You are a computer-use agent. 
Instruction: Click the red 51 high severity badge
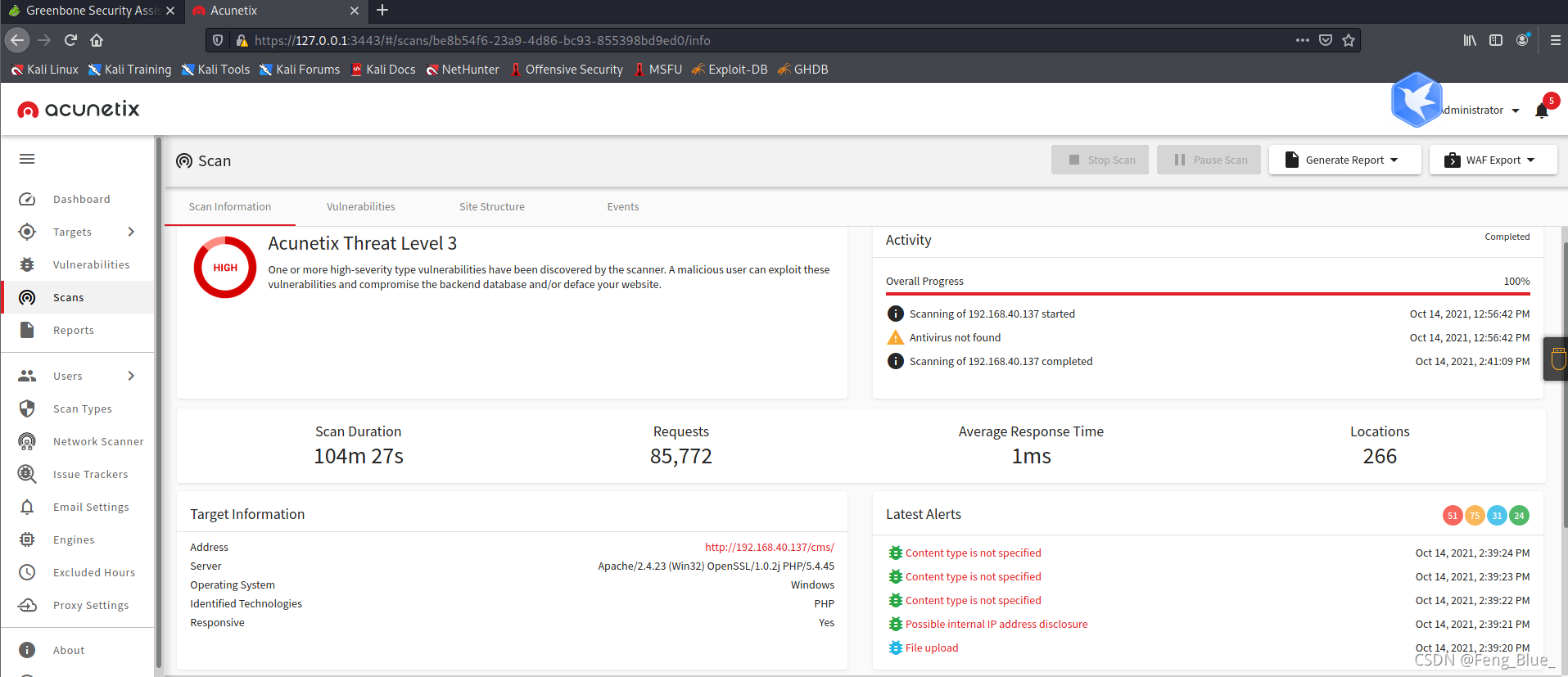pyautogui.click(x=1453, y=515)
